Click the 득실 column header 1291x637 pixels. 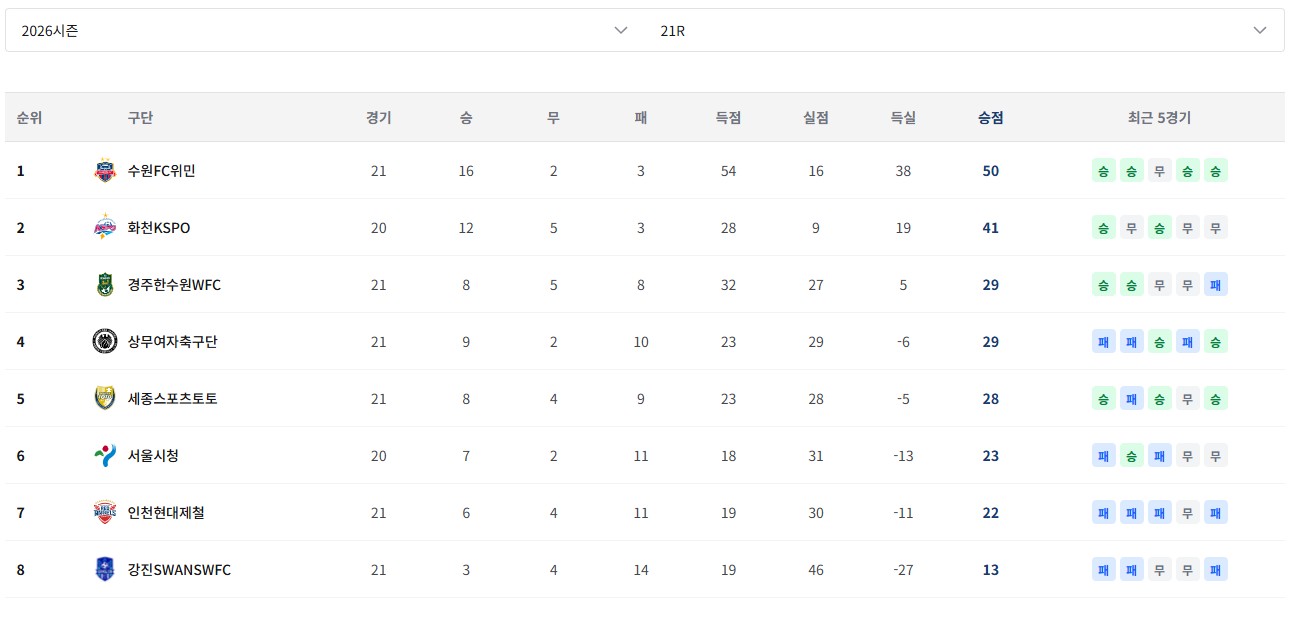[x=903, y=118]
